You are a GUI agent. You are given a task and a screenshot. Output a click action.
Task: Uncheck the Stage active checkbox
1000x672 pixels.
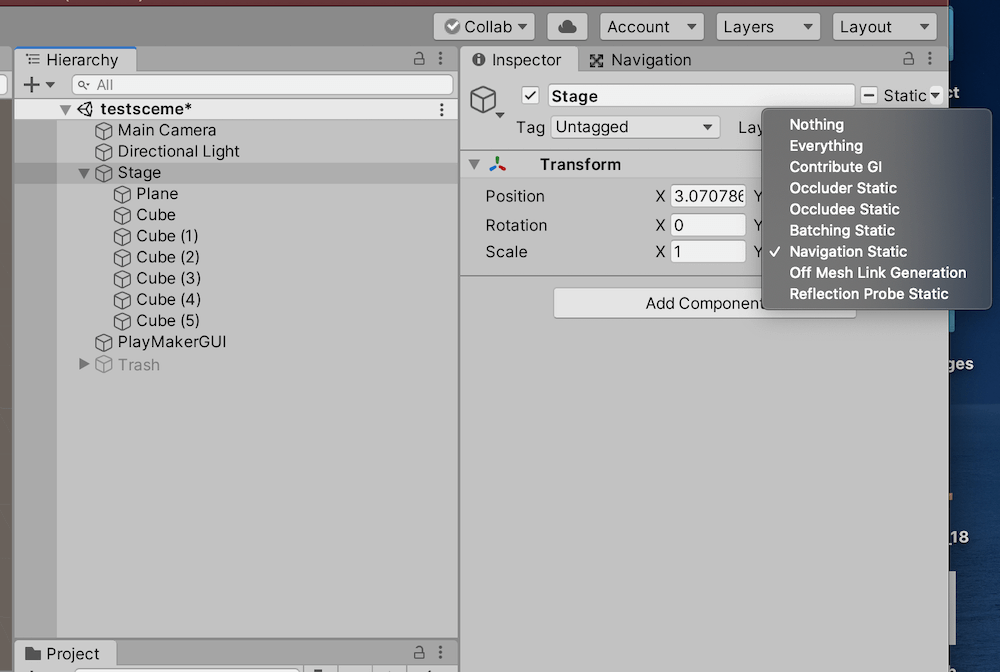point(529,96)
